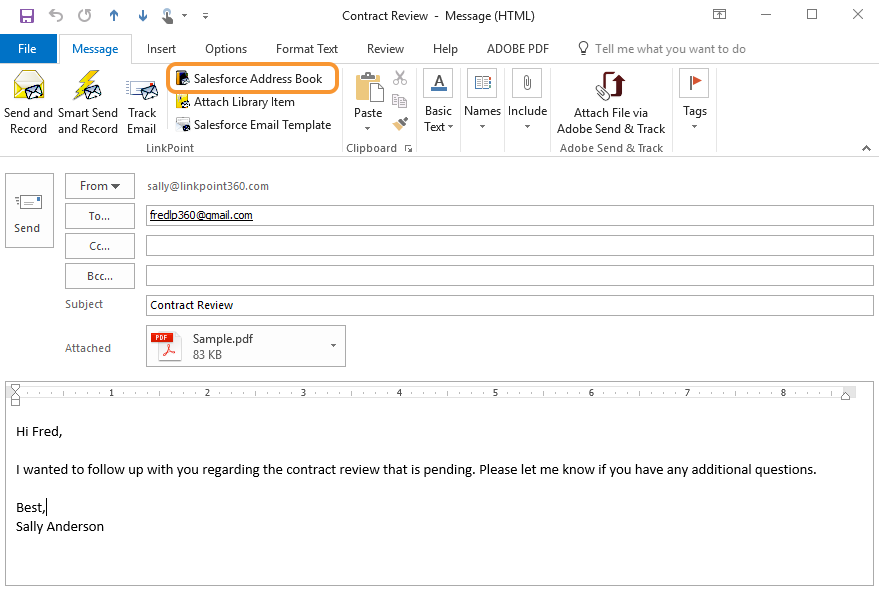
Task: Undo the last action in Quick Access
Action: pos(56,16)
